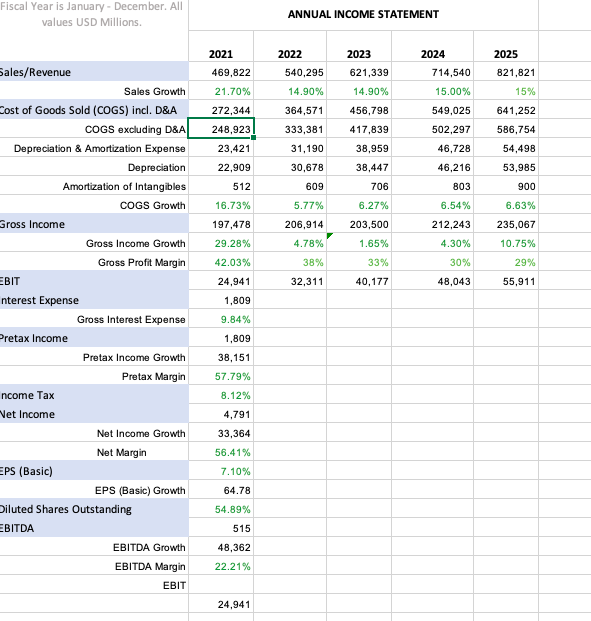
Task: Click the EPS (Basic) Growth value 64.78
Action: (x=221, y=490)
